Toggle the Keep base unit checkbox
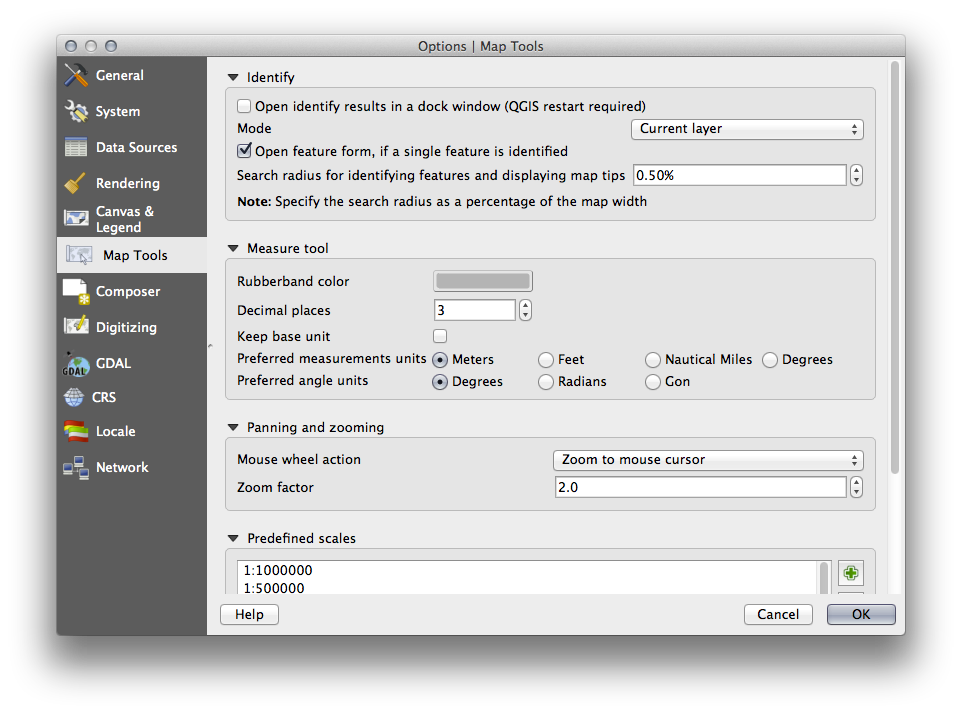 click(x=440, y=337)
